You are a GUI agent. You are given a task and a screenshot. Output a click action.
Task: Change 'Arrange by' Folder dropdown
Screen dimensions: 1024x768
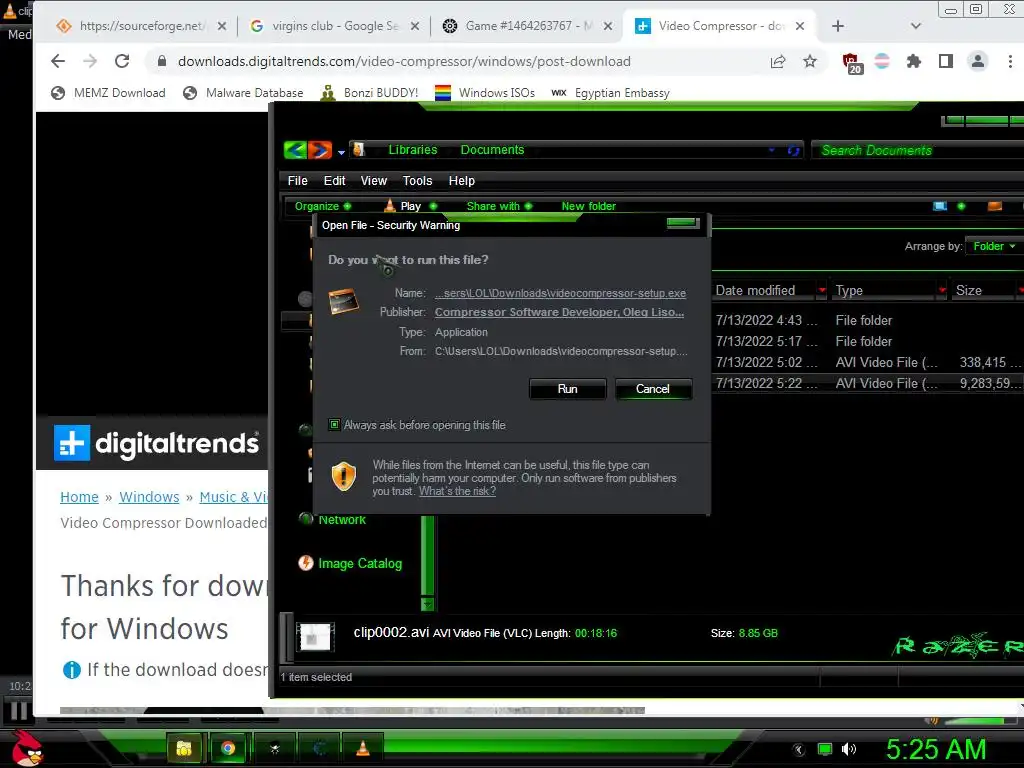pos(994,246)
